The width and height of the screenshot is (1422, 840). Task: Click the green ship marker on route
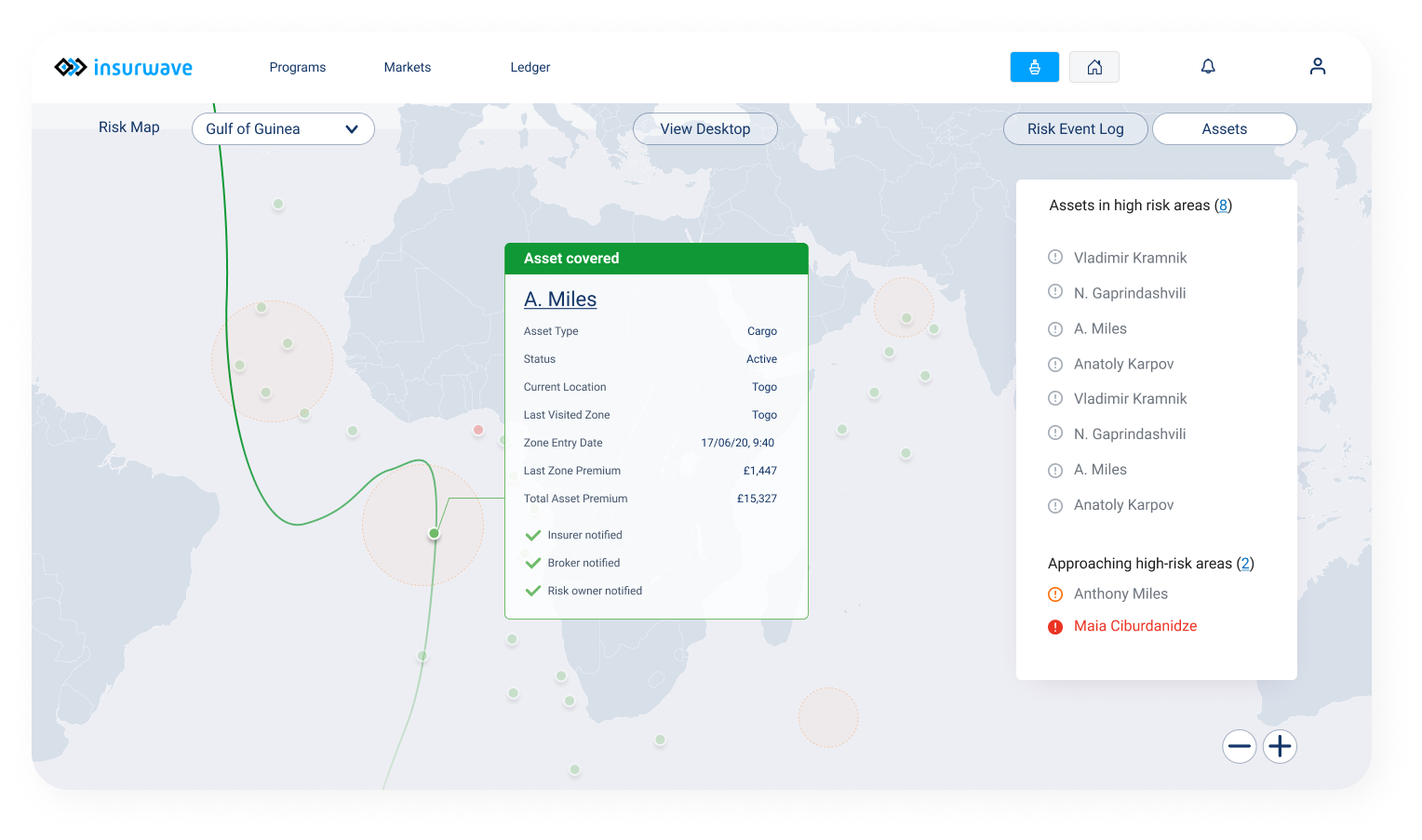pos(434,533)
